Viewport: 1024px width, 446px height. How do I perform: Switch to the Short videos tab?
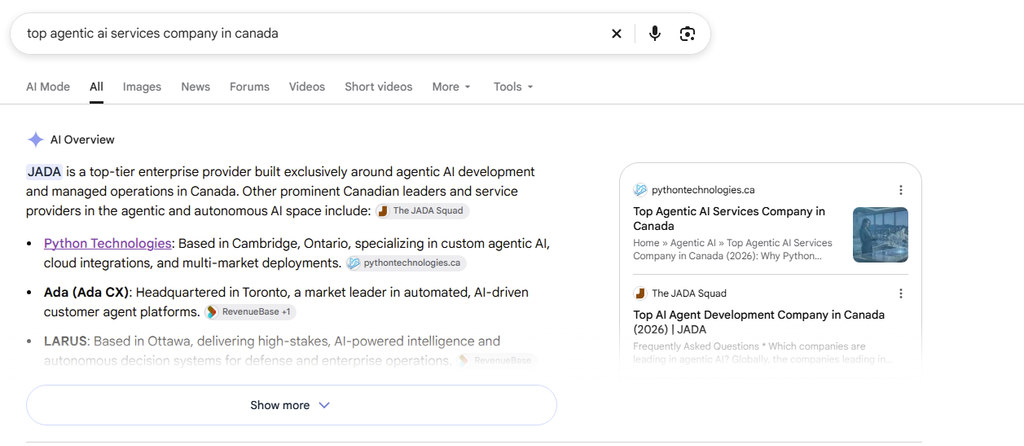pos(379,87)
